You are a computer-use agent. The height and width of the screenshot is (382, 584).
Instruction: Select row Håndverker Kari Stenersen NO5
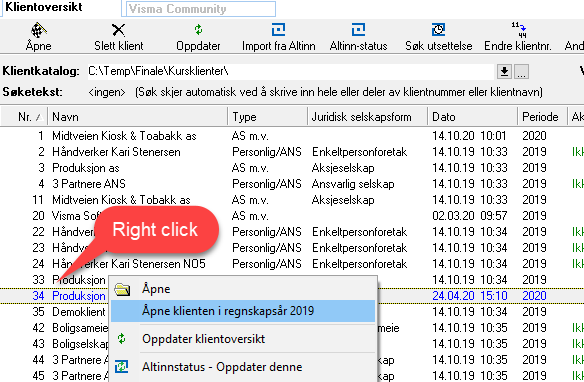point(292,264)
